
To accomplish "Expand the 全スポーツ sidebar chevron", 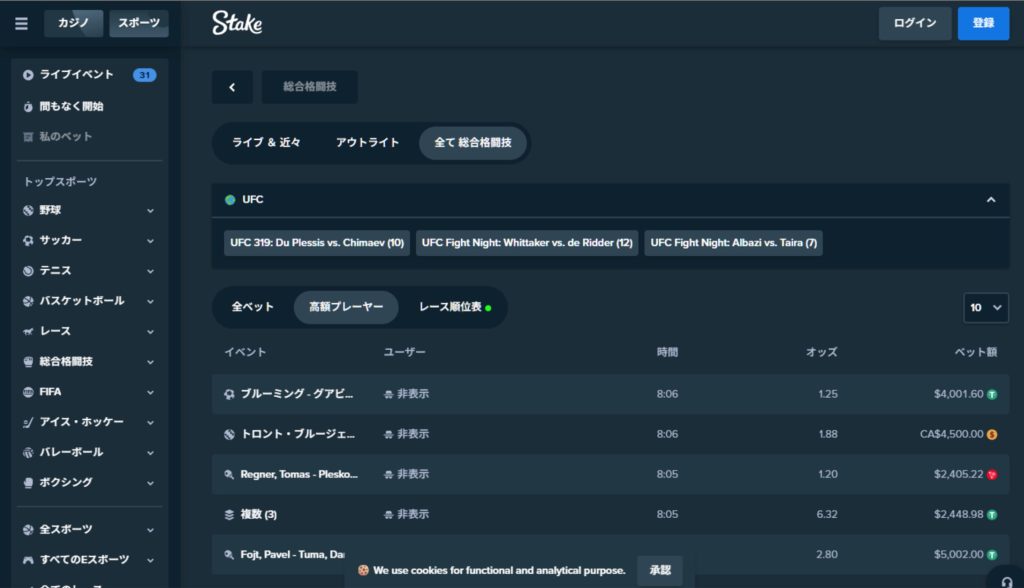I will click(150, 530).
